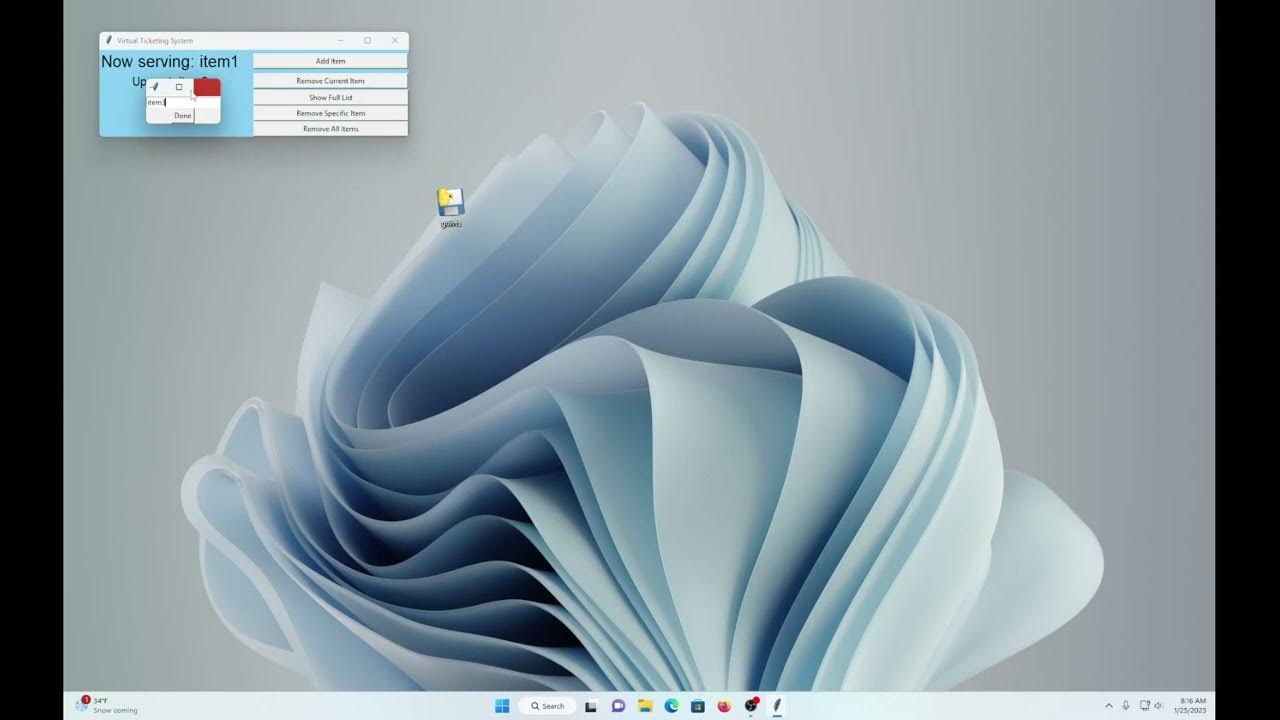
Task: Open the Windows Start menu
Action: coord(502,706)
